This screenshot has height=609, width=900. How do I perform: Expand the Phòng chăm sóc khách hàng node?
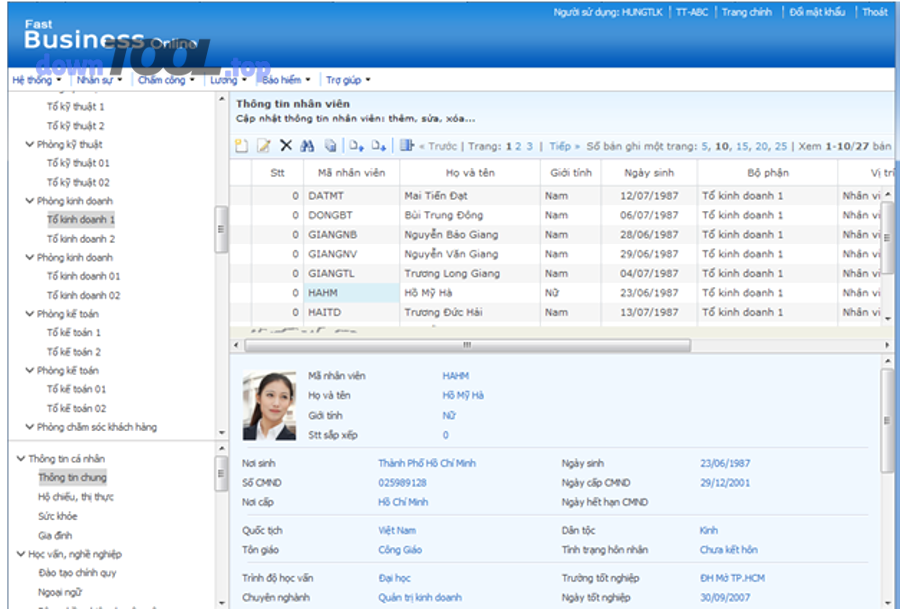point(30,427)
